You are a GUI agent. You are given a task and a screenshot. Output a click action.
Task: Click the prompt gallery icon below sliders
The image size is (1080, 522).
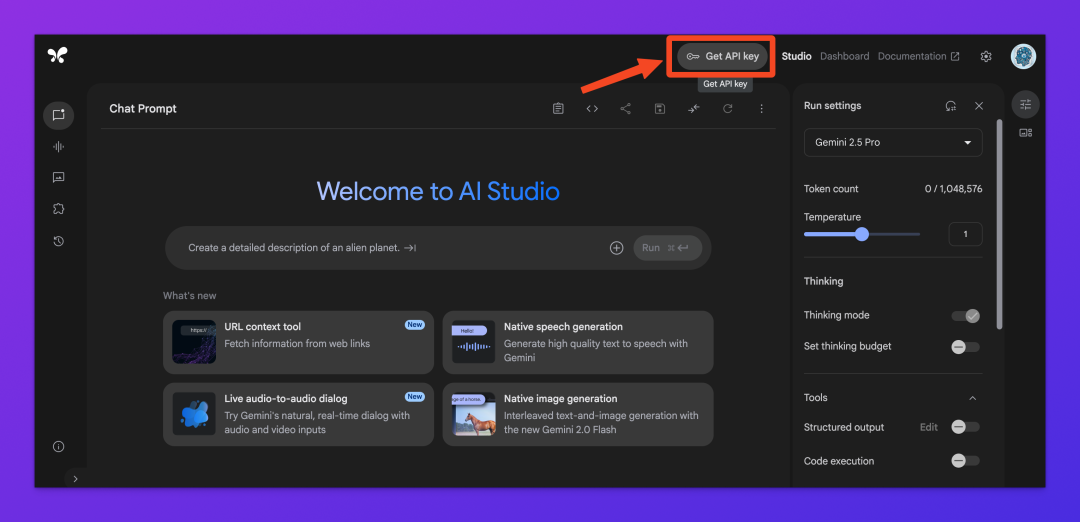click(1026, 133)
